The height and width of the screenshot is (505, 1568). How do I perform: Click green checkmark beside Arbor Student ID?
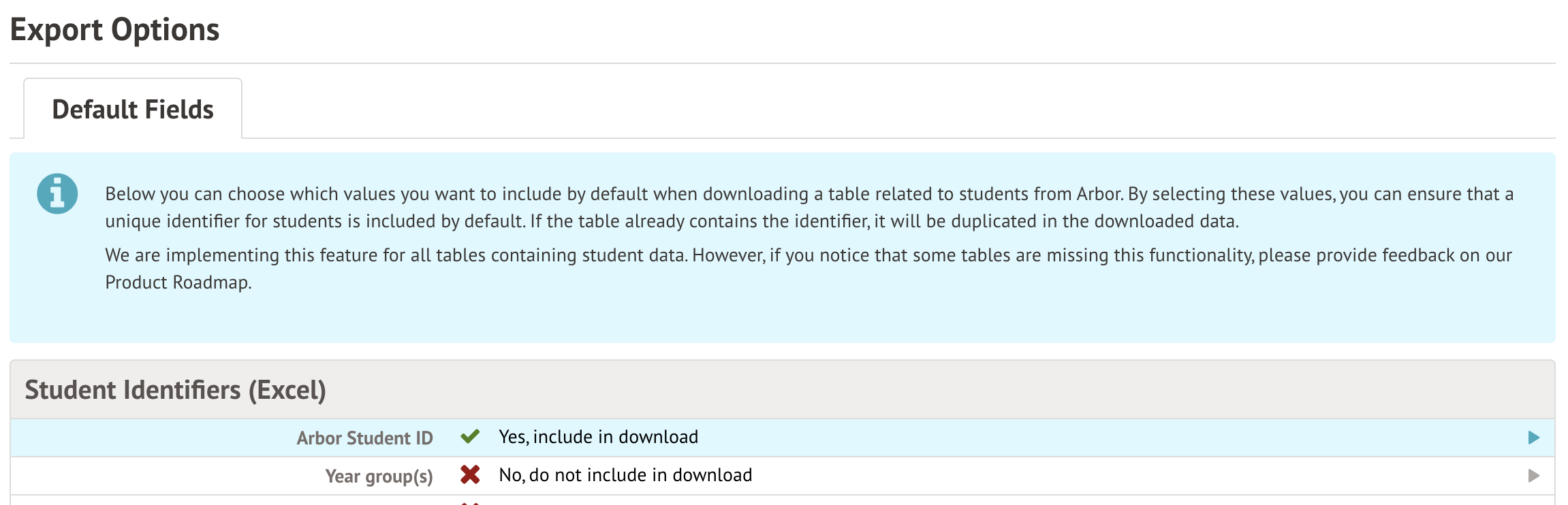(470, 437)
